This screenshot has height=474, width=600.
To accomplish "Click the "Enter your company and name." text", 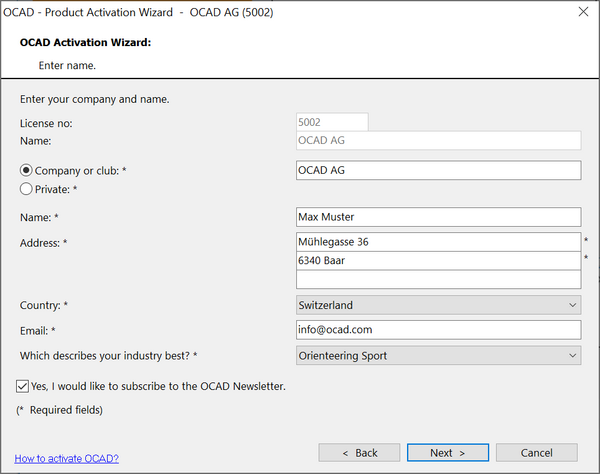I will click(95, 99).
